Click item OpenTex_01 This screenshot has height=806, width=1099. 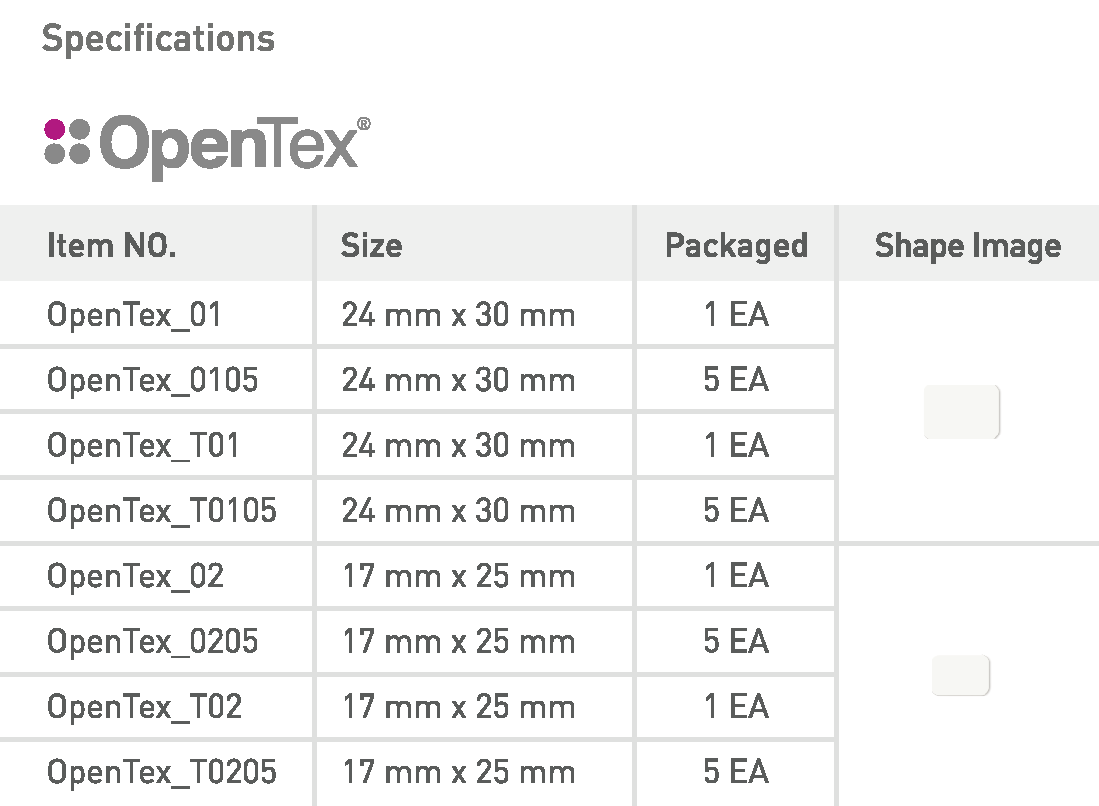[134, 315]
